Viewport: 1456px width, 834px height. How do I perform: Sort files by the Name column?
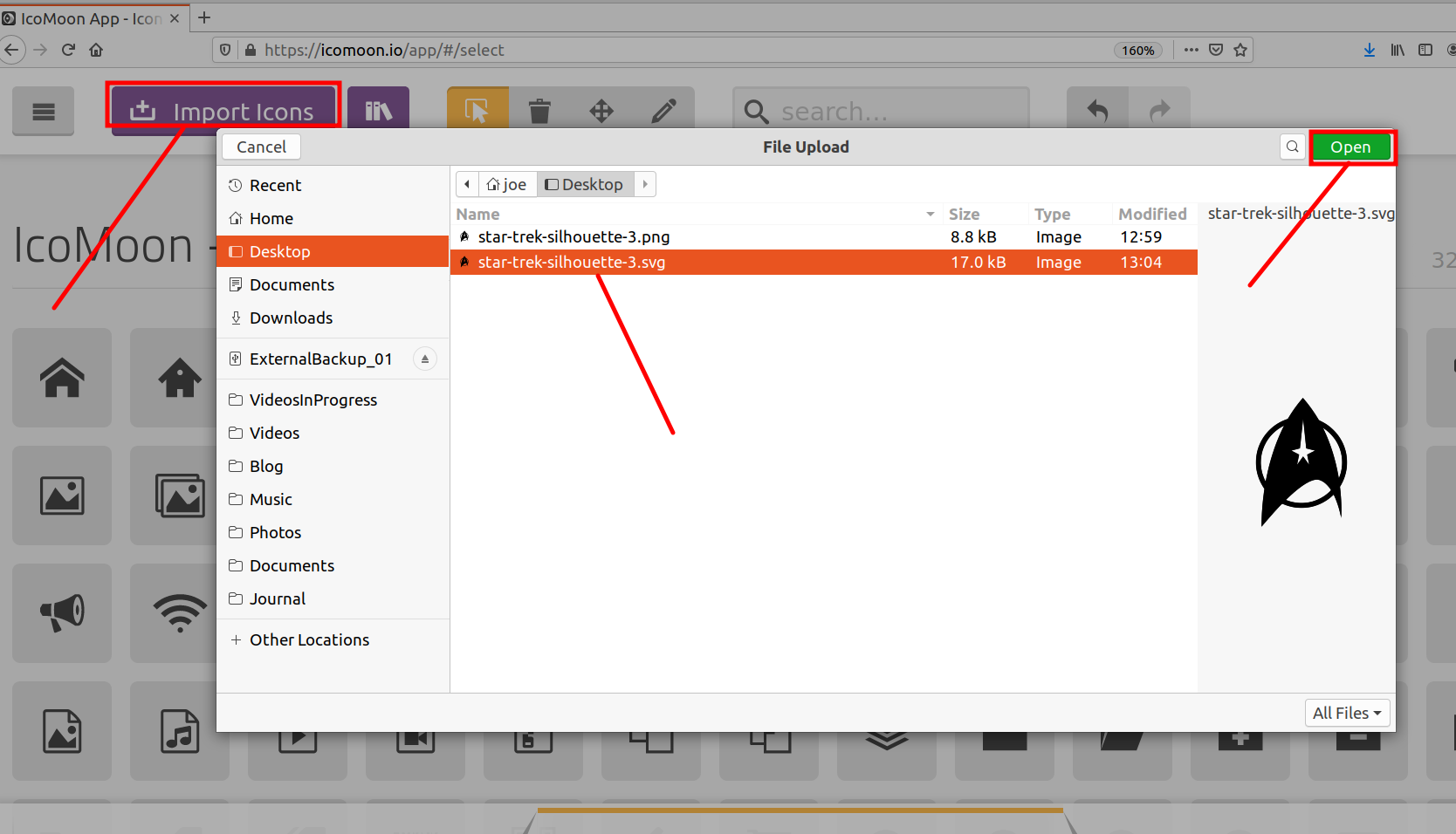(x=696, y=214)
